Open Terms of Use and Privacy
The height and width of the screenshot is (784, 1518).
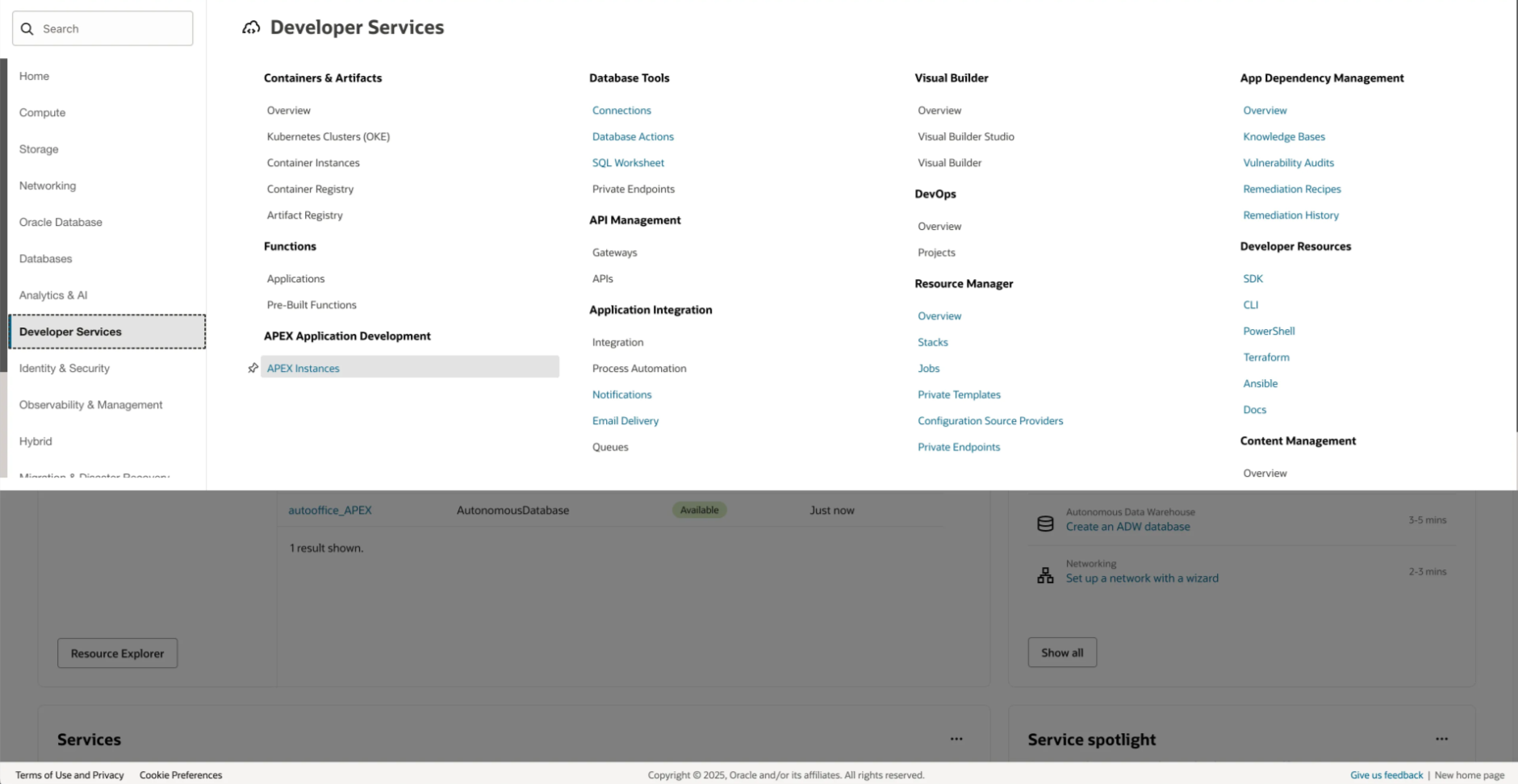69,775
